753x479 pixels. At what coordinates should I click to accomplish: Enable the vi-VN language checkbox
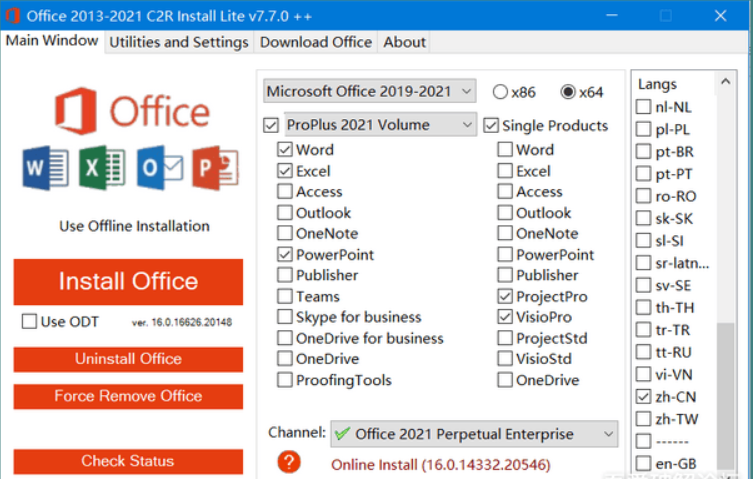pos(644,374)
